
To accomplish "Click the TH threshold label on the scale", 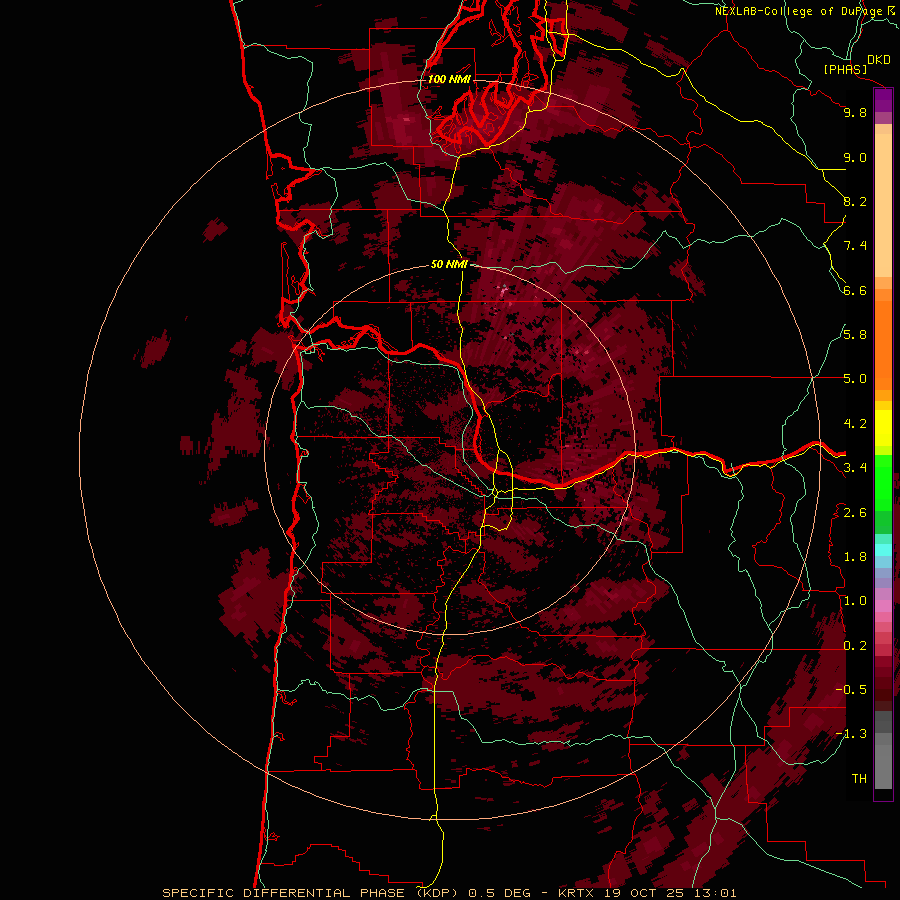I will click(x=859, y=779).
